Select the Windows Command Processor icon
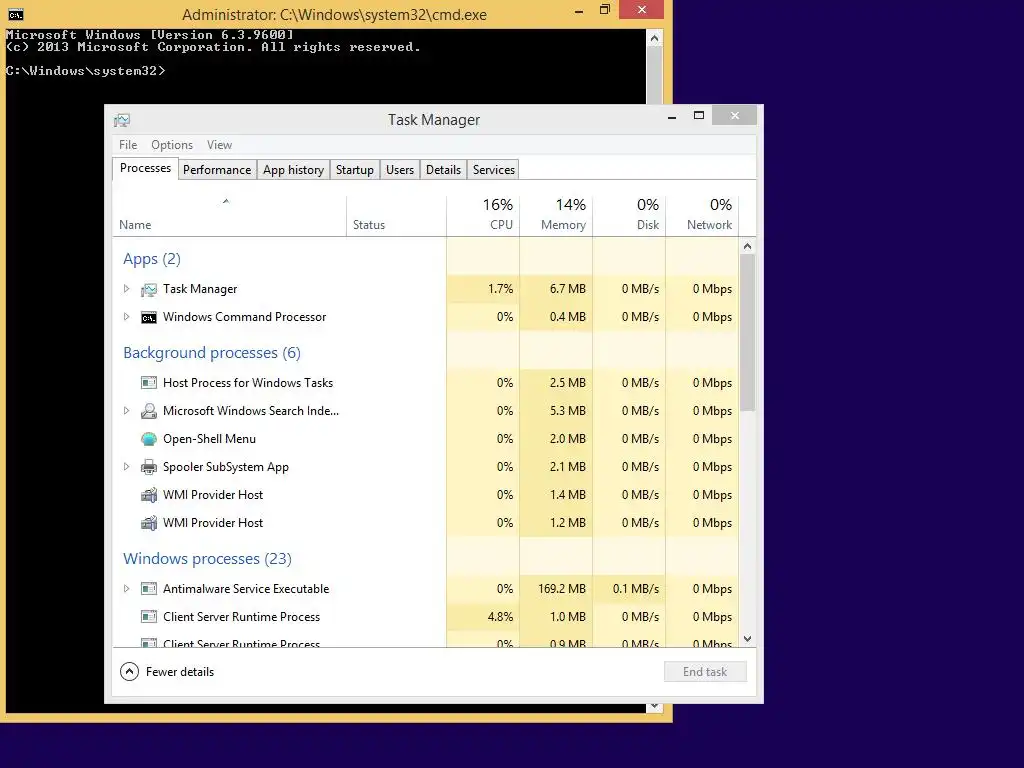The width and height of the screenshot is (1024, 768). pyautogui.click(x=149, y=317)
